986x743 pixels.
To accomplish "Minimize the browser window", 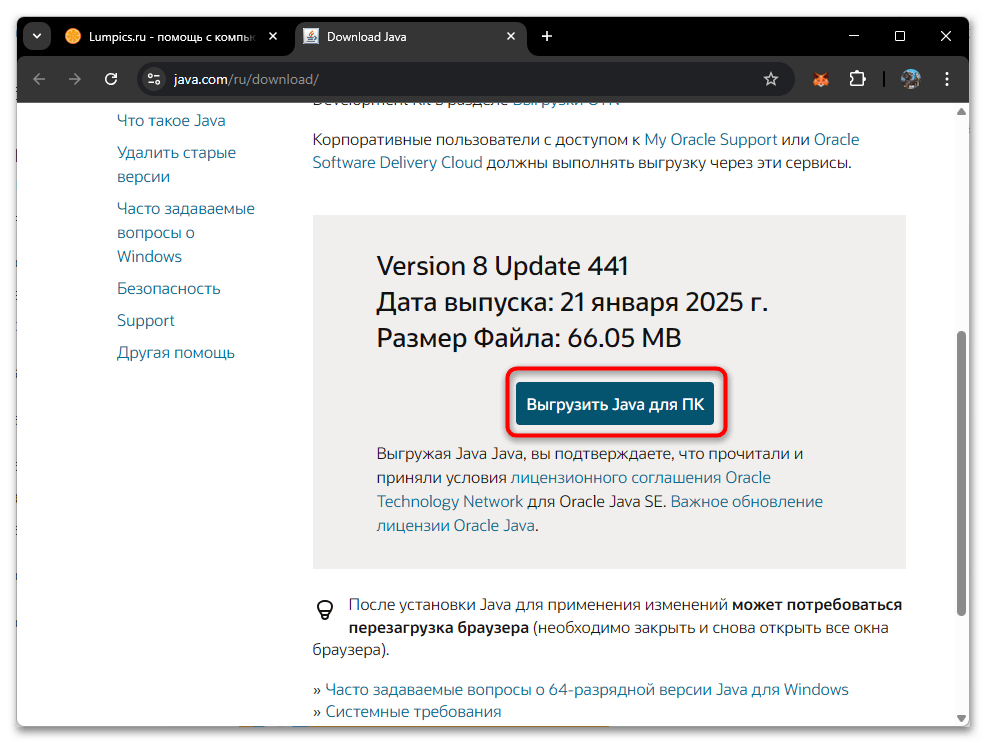I will click(854, 36).
